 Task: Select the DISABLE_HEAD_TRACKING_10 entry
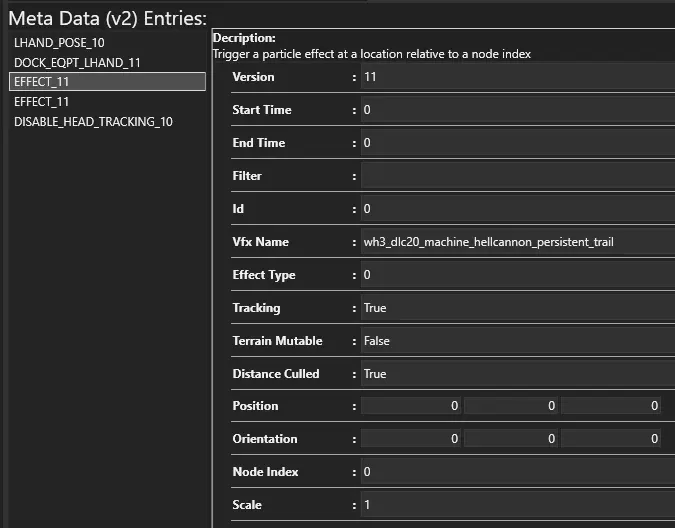click(93, 122)
